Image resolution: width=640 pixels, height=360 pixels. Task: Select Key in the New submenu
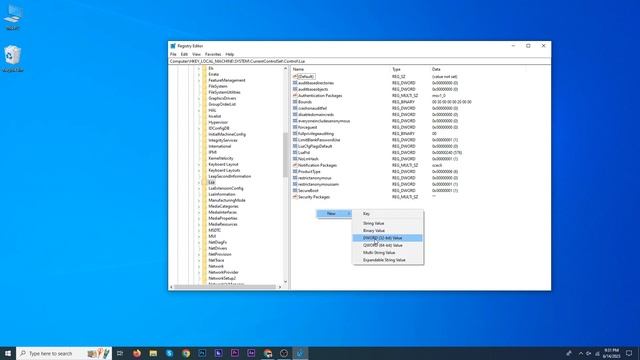click(387, 214)
